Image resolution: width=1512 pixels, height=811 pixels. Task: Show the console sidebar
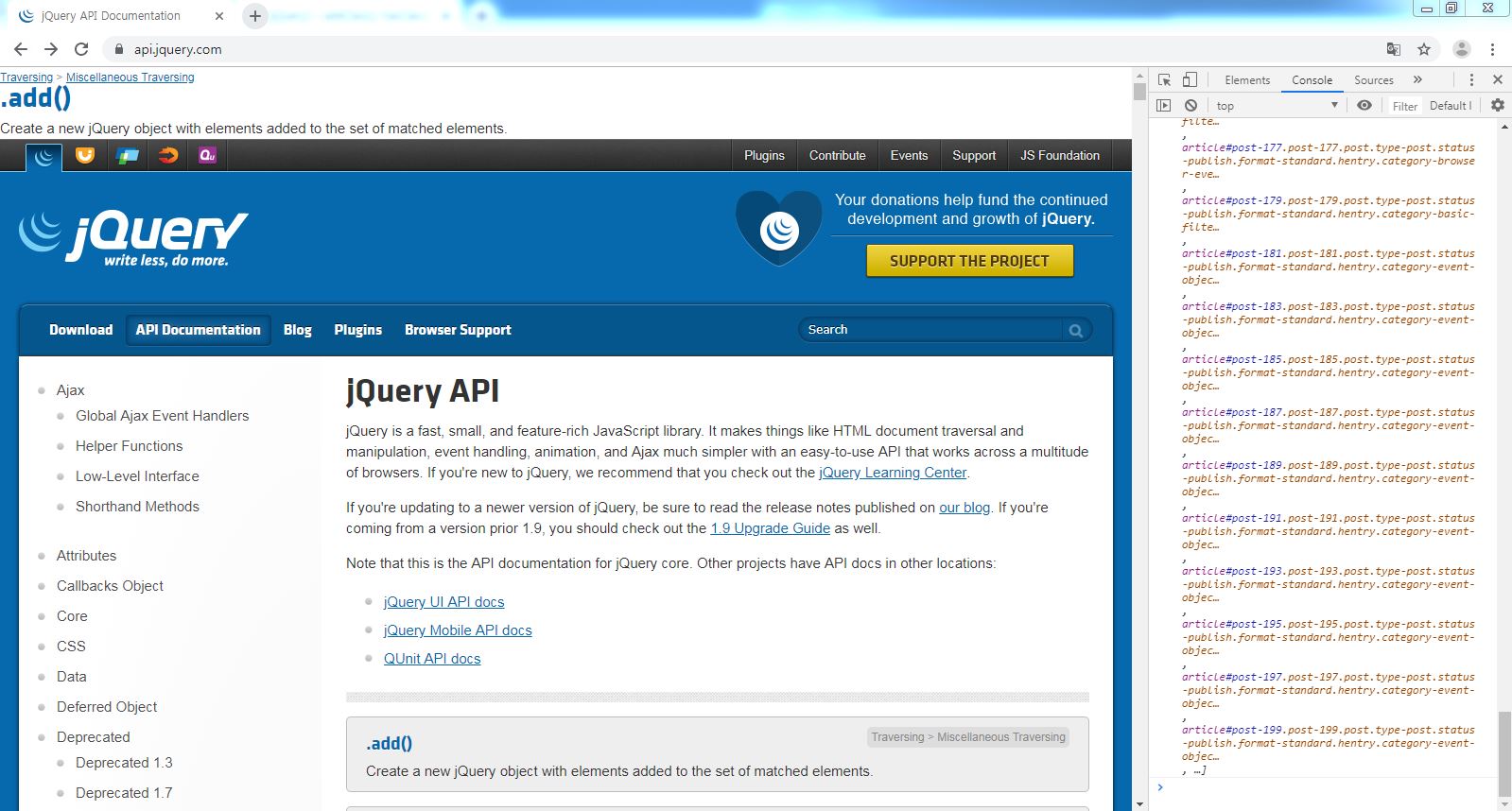coord(1164,106)
